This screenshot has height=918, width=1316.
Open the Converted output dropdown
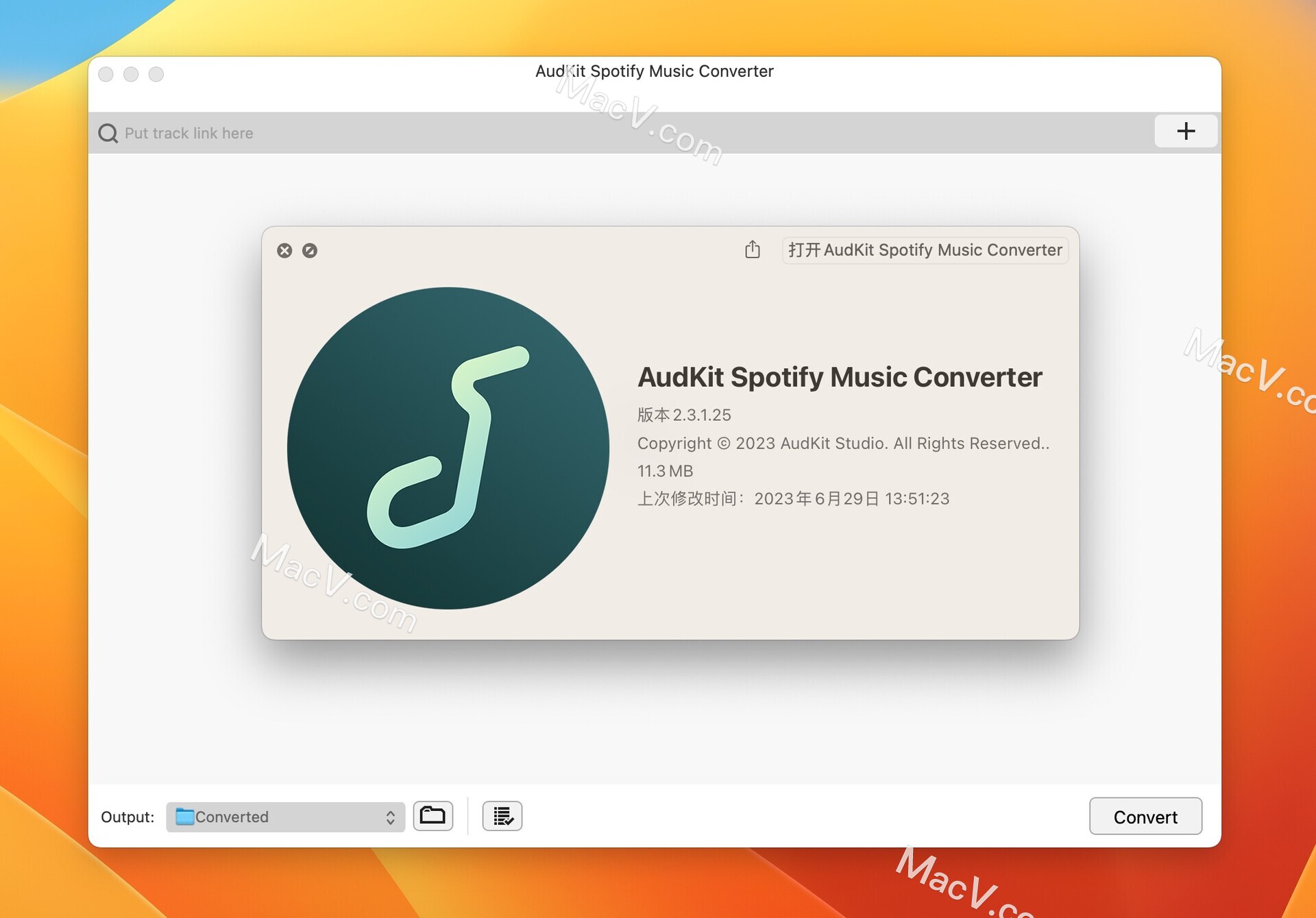[x=285, y=817]
